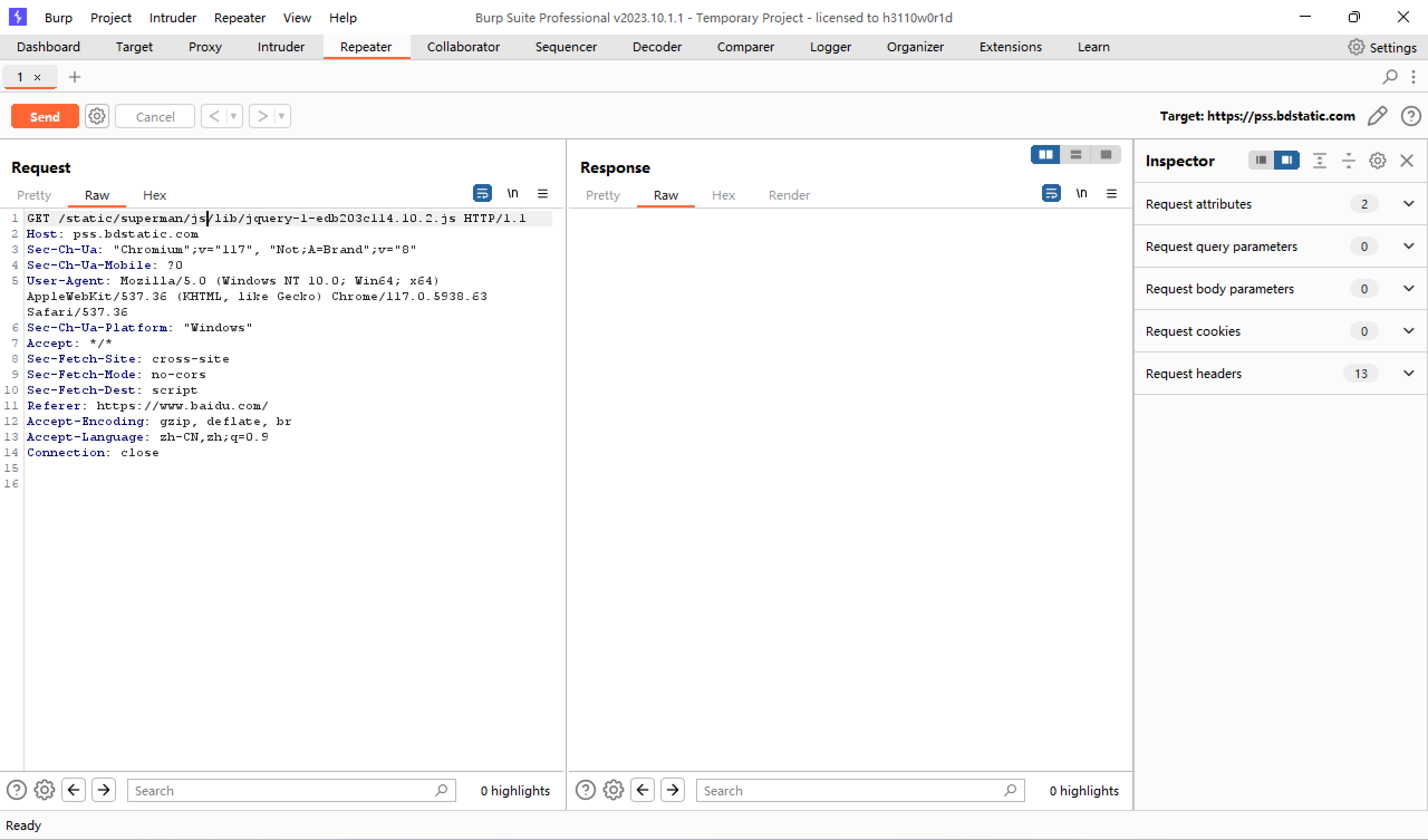Open Request search help icon

[x=16, y=790]
